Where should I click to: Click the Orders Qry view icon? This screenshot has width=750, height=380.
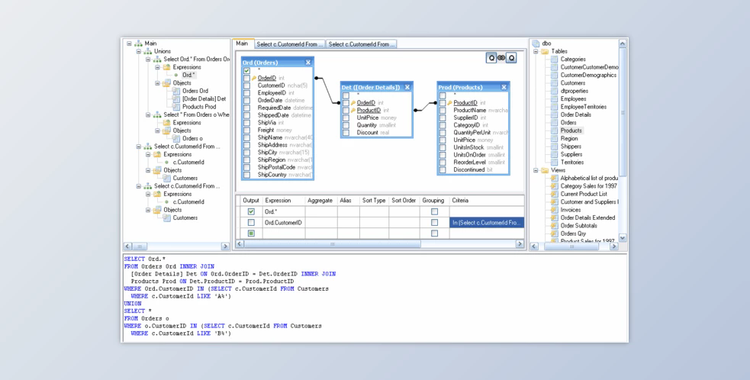click(x=554, y=234)
